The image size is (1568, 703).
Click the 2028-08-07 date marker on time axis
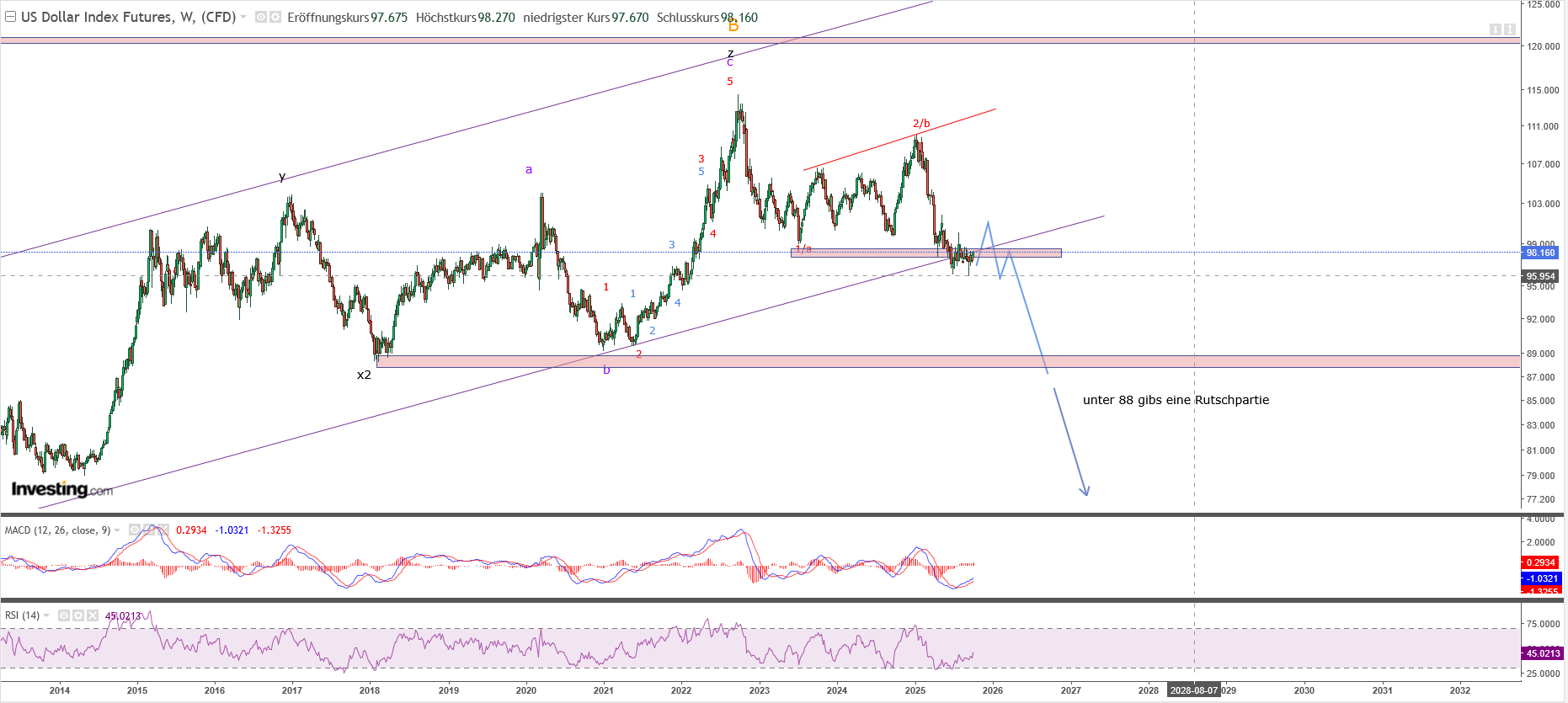coord(1193,690)
